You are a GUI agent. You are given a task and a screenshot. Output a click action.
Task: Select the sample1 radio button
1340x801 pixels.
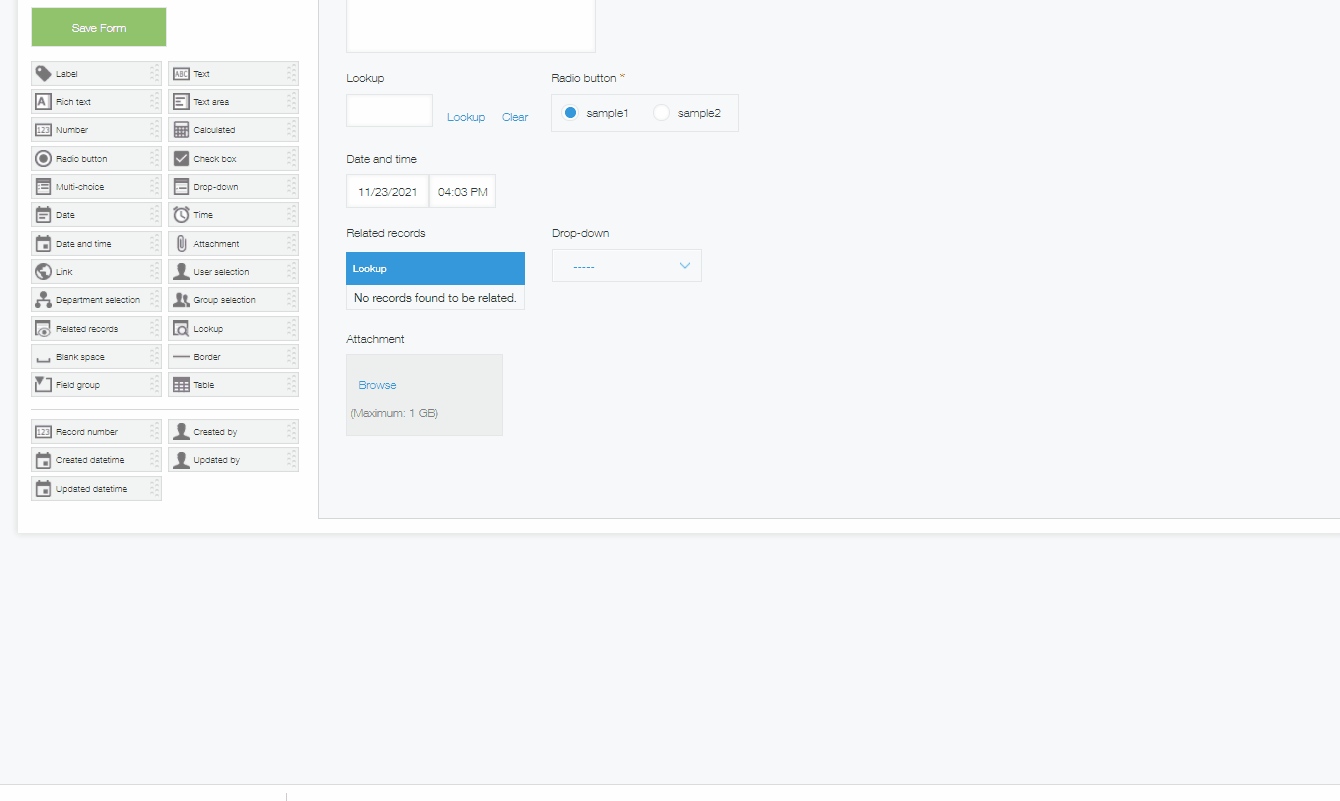(570, 113)
